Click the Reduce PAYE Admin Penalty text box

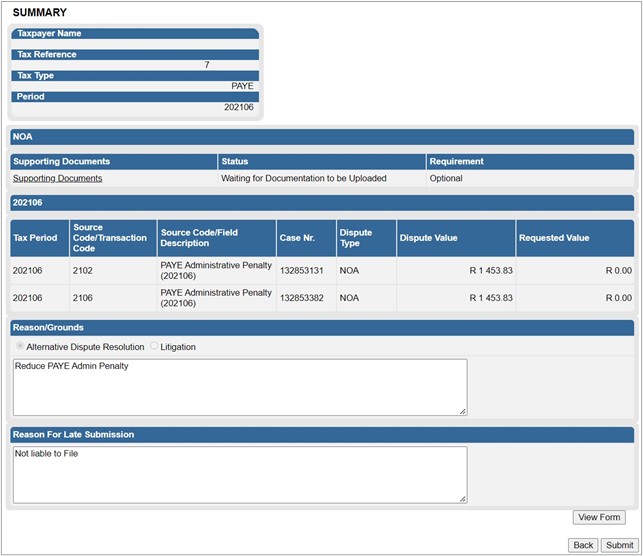tap(238, 386)
